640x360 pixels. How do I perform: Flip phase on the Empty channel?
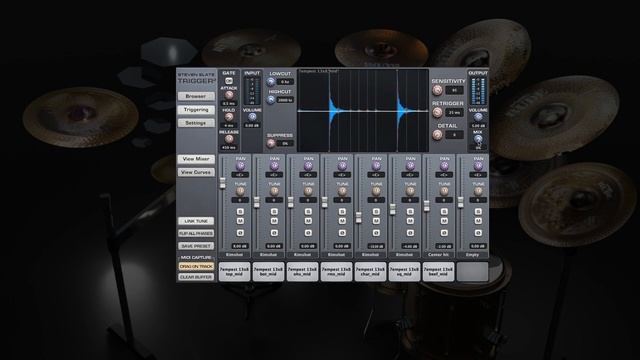tap(478, 233)
